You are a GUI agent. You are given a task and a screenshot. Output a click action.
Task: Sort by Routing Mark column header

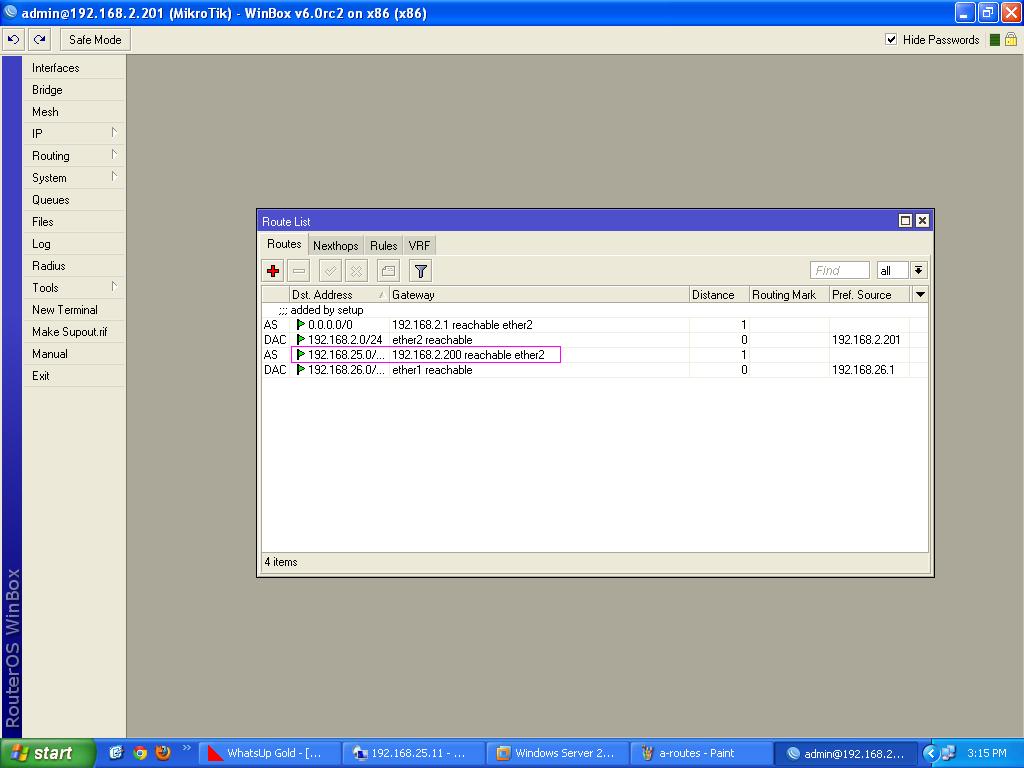coord(789,295)
